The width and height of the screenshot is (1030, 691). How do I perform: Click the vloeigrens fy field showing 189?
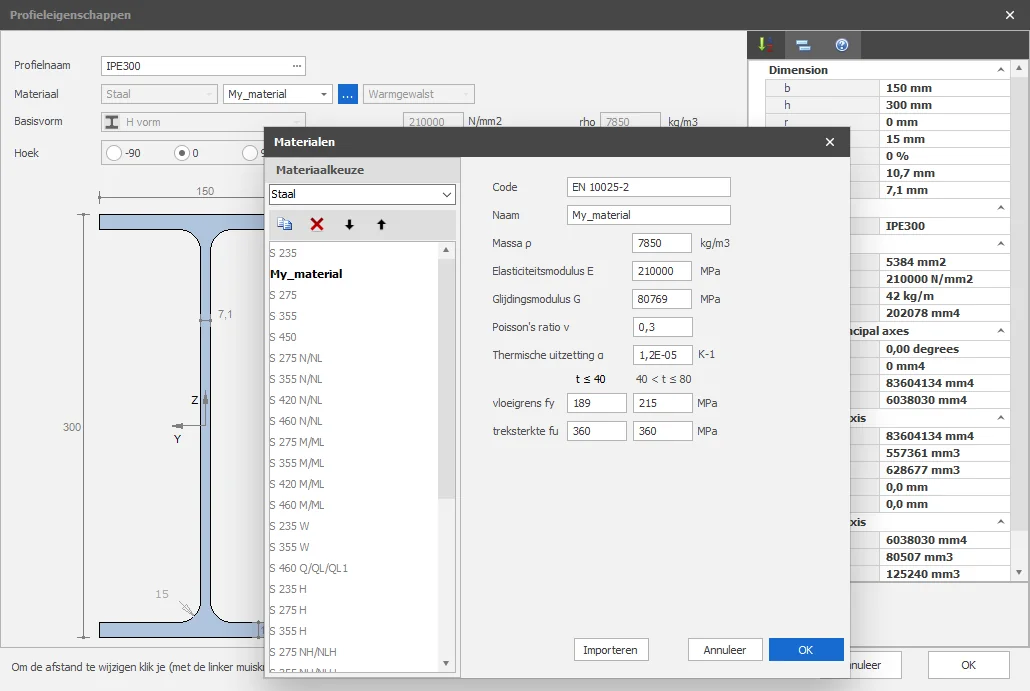[596, 403]
